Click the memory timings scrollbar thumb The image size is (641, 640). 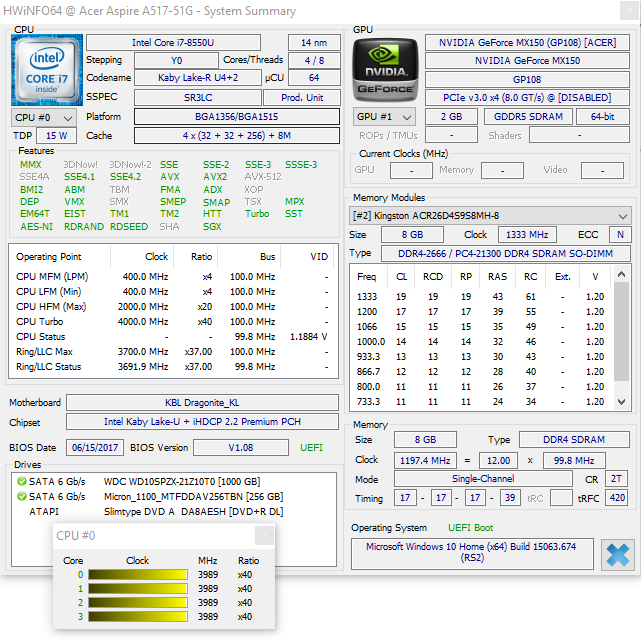tap(621, 331)
